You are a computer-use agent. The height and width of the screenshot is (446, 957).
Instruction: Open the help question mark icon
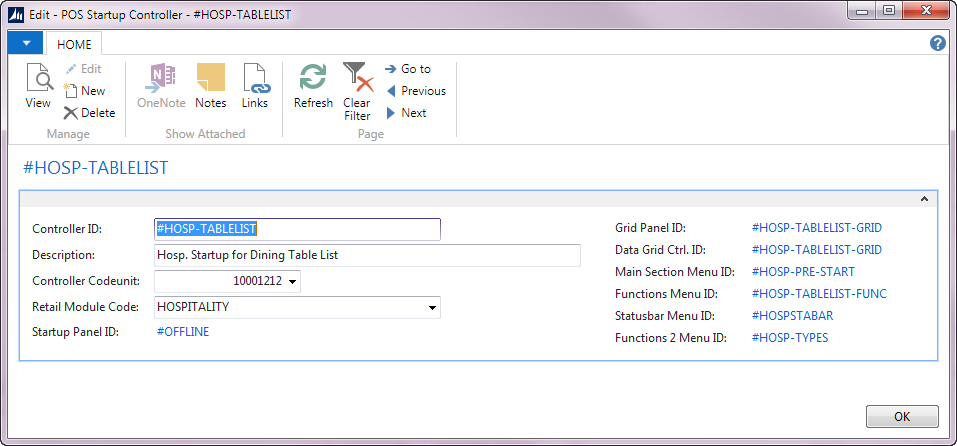pyautogui.click(x=938, y=43)
